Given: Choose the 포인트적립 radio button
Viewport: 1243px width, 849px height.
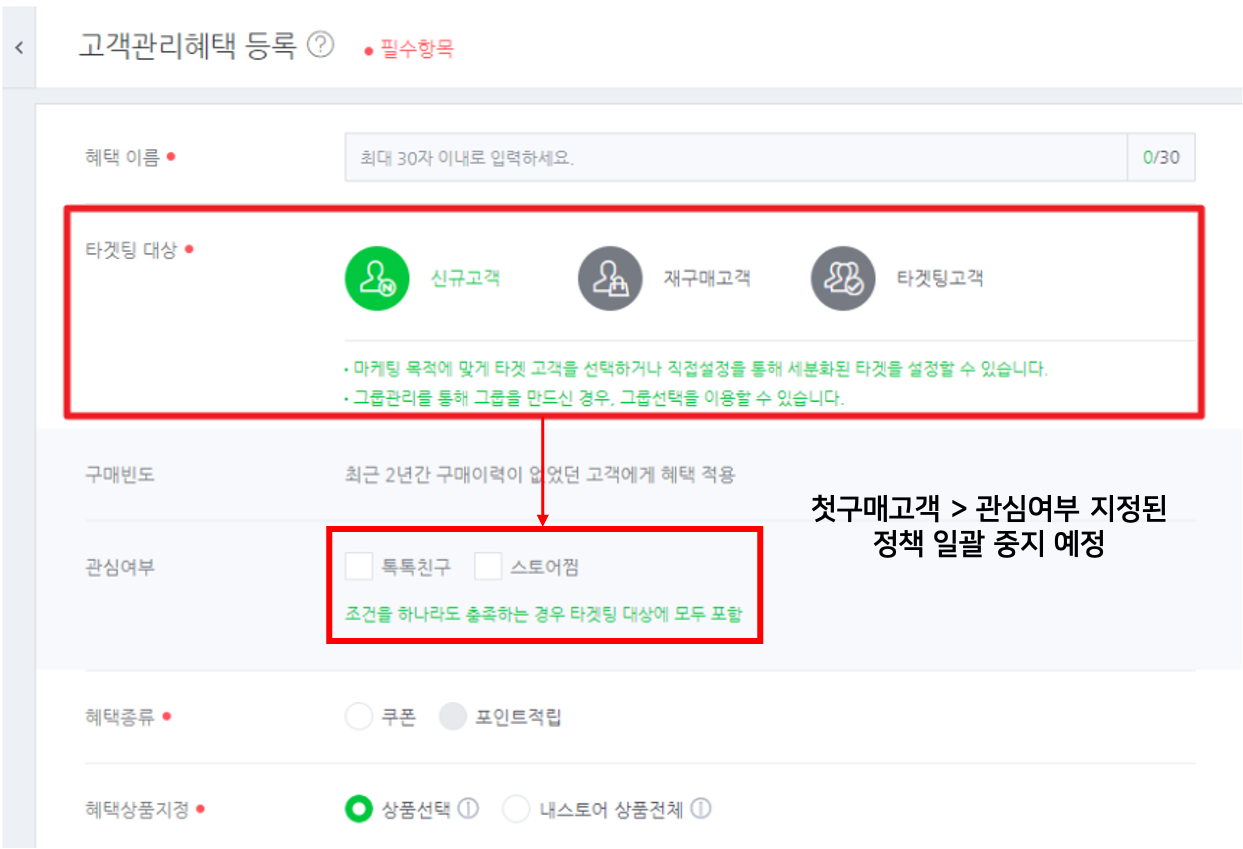Looking at the screenshot, I should pyautogui.click(x=453, y=717).
